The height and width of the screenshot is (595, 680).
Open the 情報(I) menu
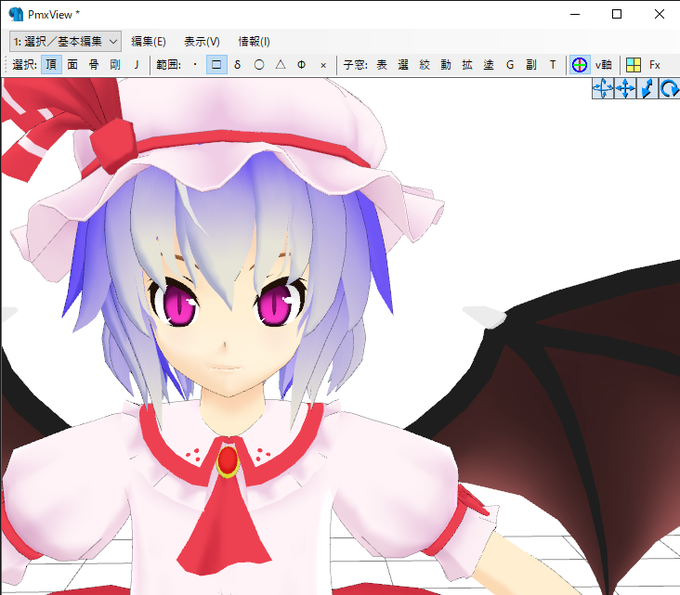coord(254,41)
